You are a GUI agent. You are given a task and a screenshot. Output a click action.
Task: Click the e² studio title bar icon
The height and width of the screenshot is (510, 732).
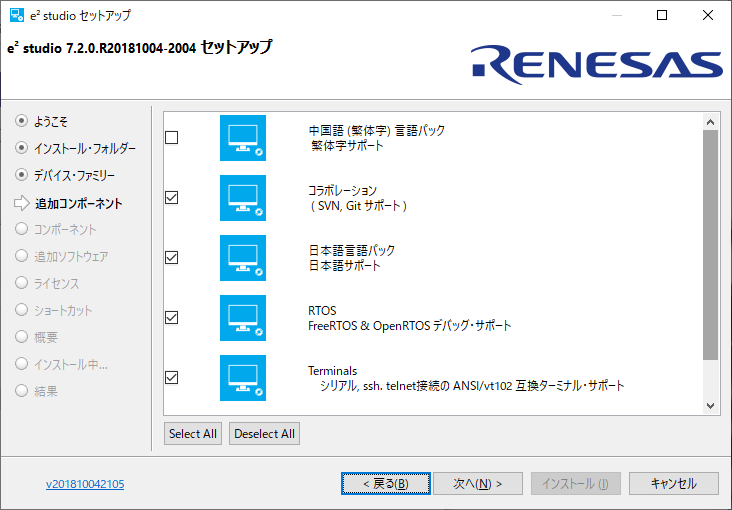[x=17, y=15]
